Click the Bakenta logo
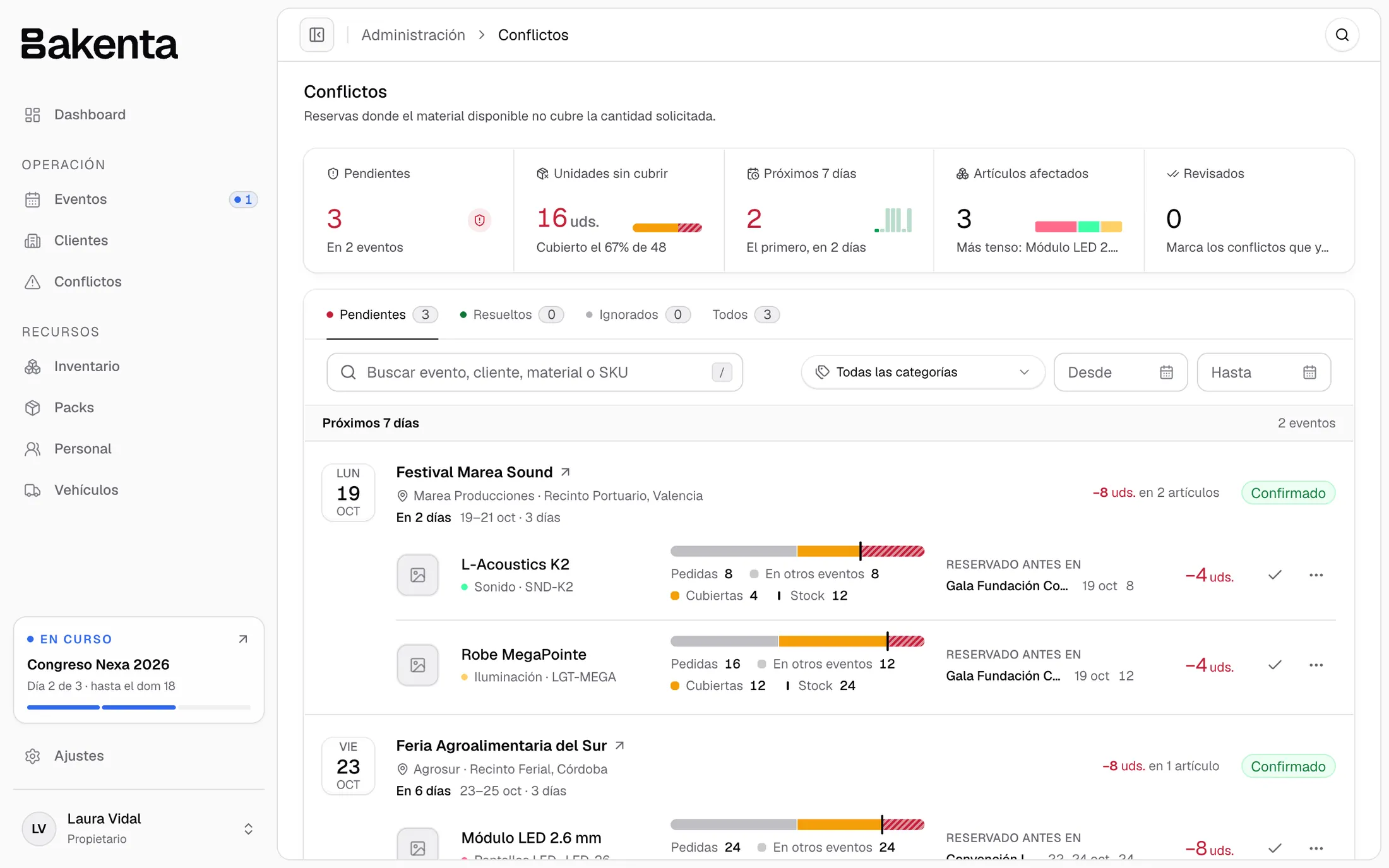This screenshot has height=868, width=1389. point(100,44)
